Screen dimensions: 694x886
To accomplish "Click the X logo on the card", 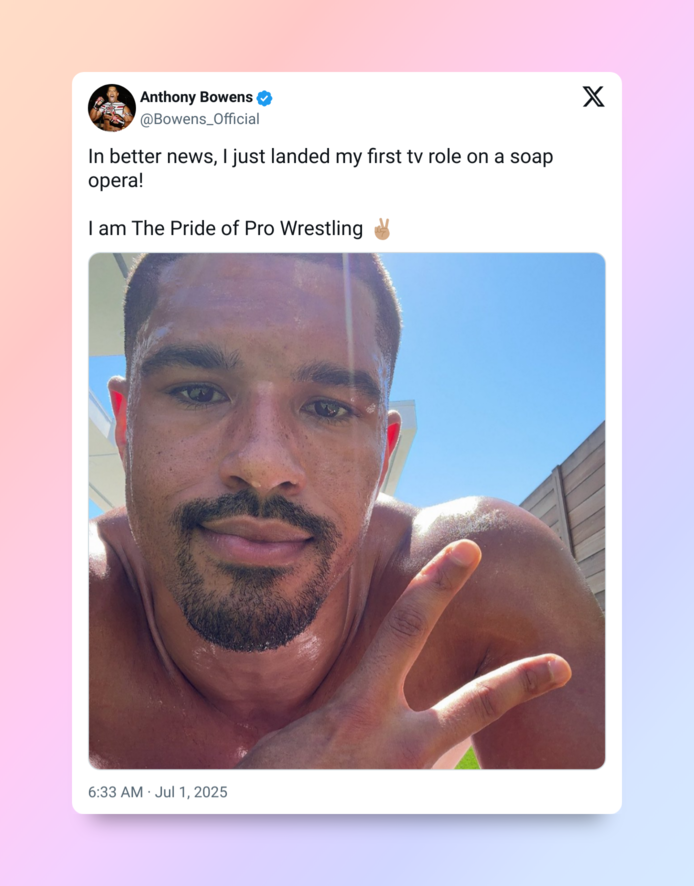I will click(x=593, y=97).
